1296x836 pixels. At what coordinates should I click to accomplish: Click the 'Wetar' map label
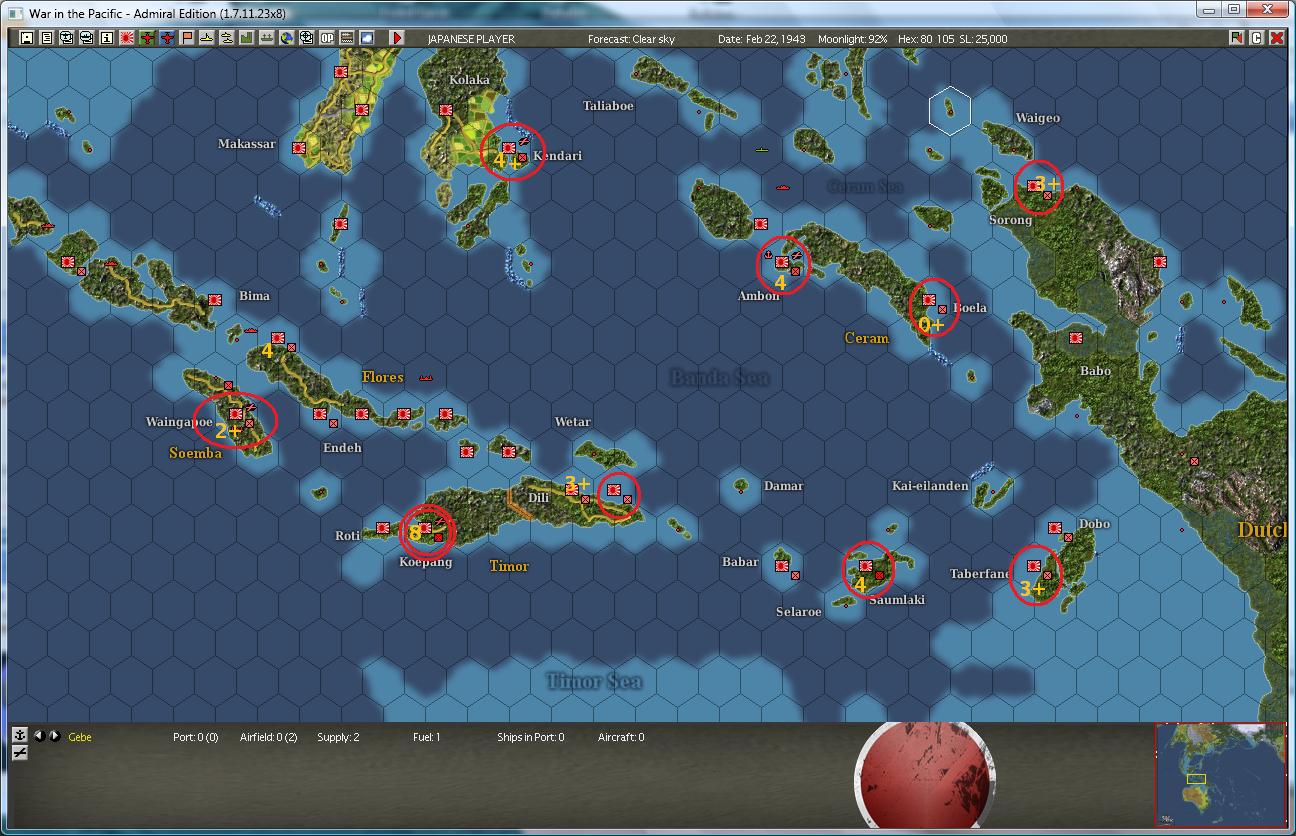point(573,422)
